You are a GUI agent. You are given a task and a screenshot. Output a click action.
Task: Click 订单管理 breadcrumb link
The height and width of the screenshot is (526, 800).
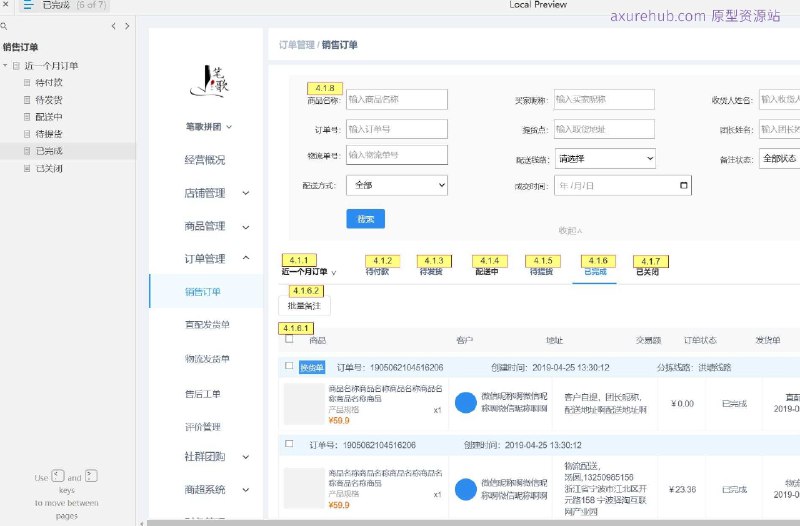[x=296, y=45]
